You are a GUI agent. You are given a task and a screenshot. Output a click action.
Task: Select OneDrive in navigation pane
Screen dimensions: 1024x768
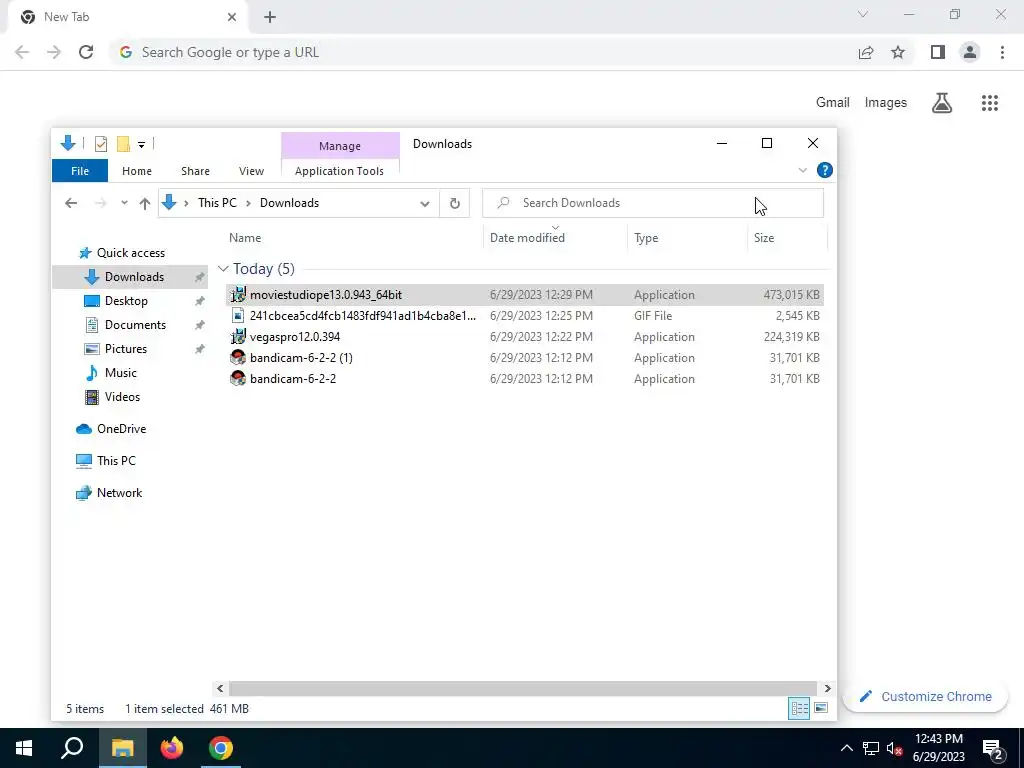tap(121, 429)
